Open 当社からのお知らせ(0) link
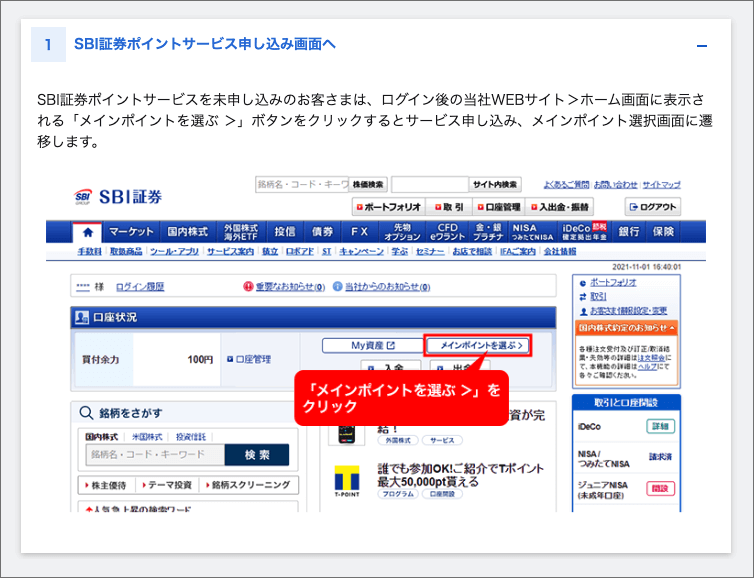Image resolution: width=754 pixels, height=578 pixels. [x=387, y=287]
